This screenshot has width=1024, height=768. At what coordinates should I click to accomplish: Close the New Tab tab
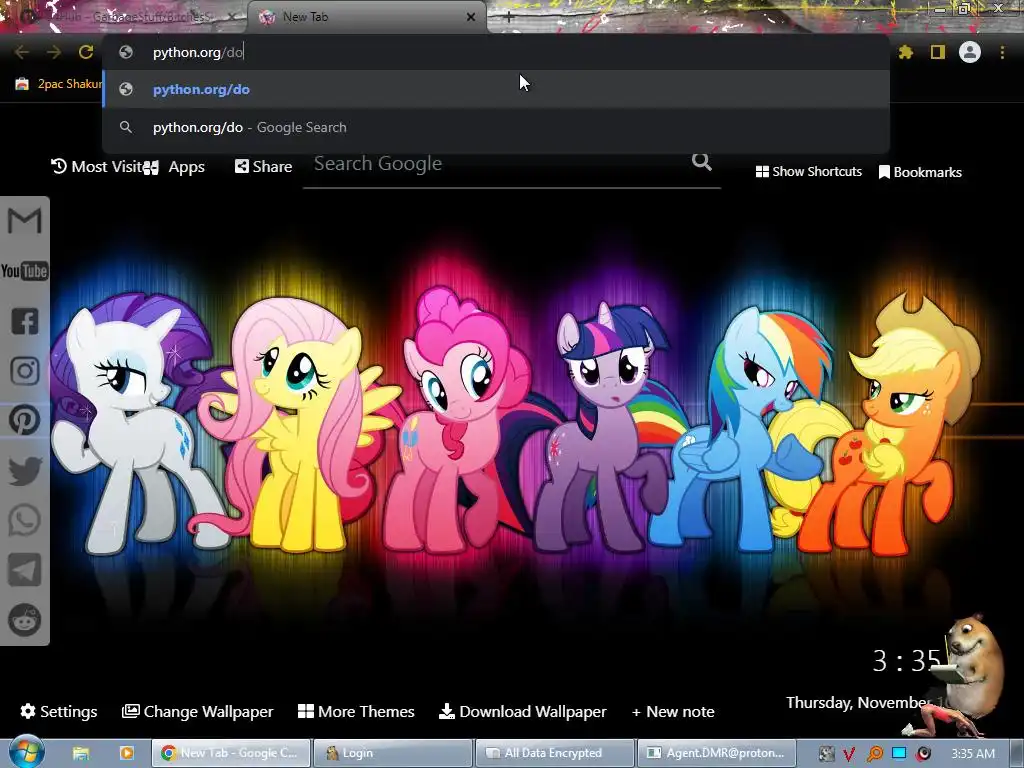(471, 17)
